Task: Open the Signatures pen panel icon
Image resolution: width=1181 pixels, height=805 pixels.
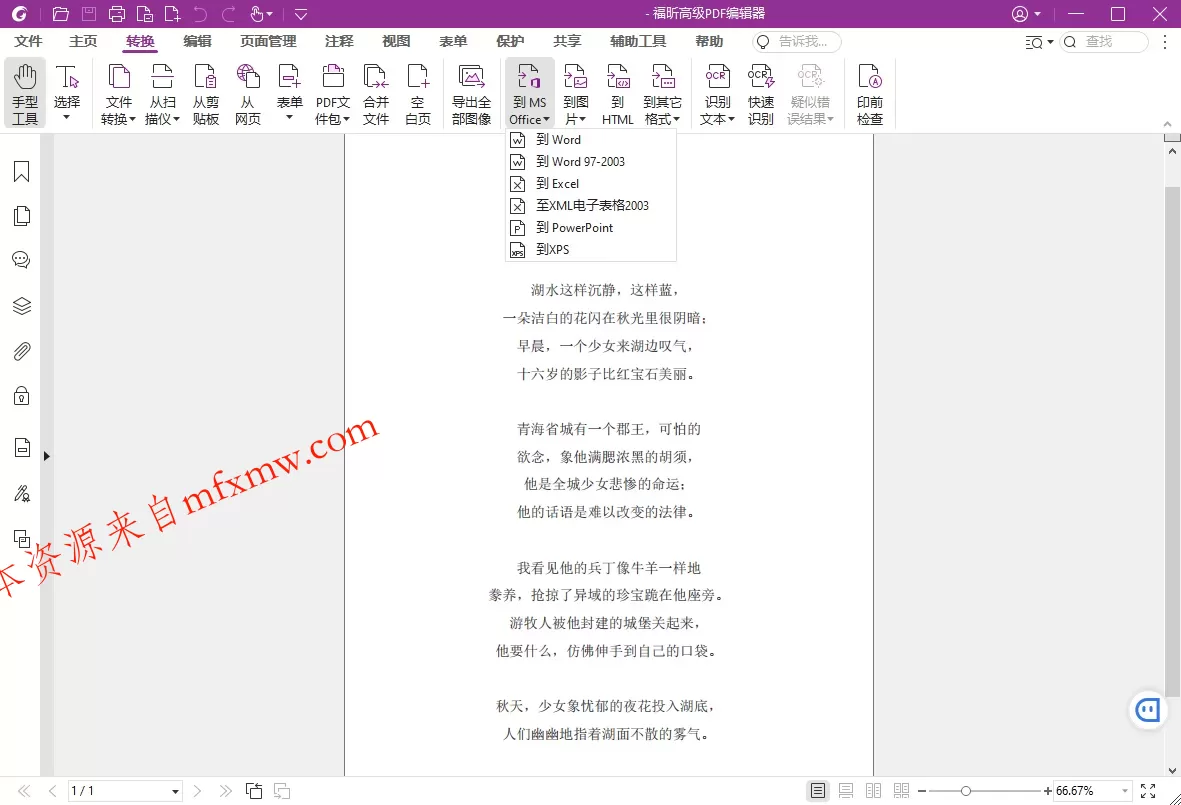Action: (x=22, y=494)
